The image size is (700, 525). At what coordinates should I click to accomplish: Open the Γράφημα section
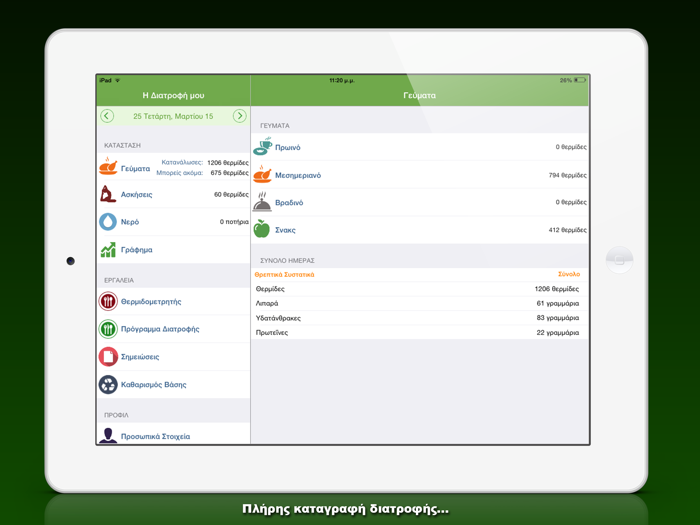pyautogui.click(x=173, y=250)
